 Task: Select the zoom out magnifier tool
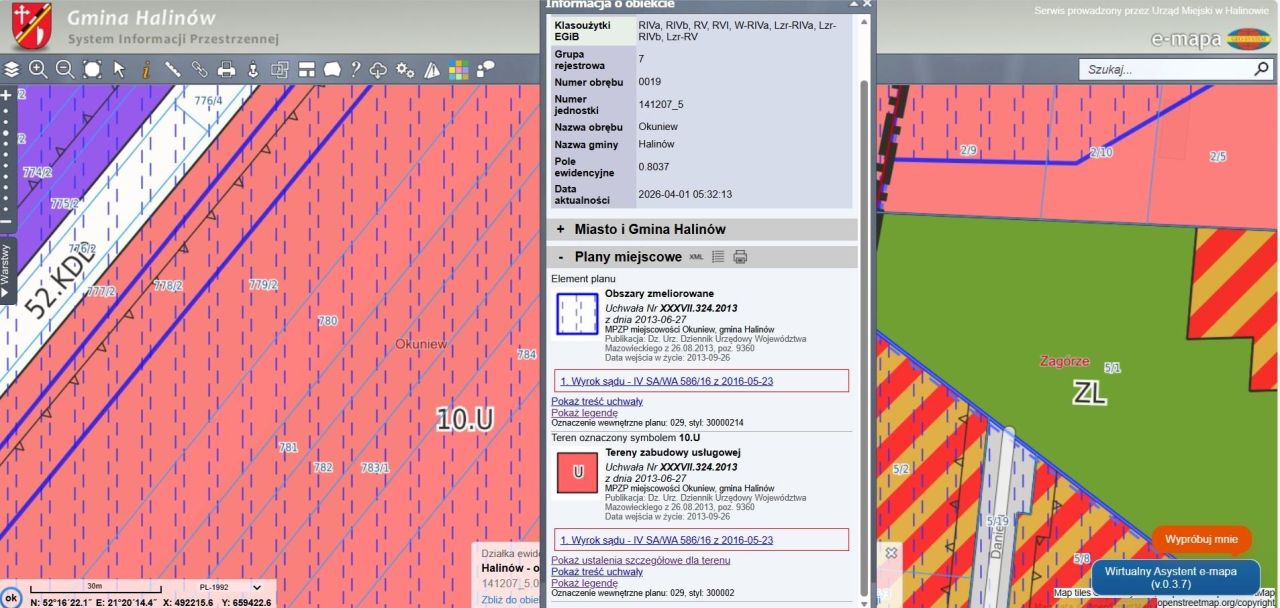coord(65,69)
